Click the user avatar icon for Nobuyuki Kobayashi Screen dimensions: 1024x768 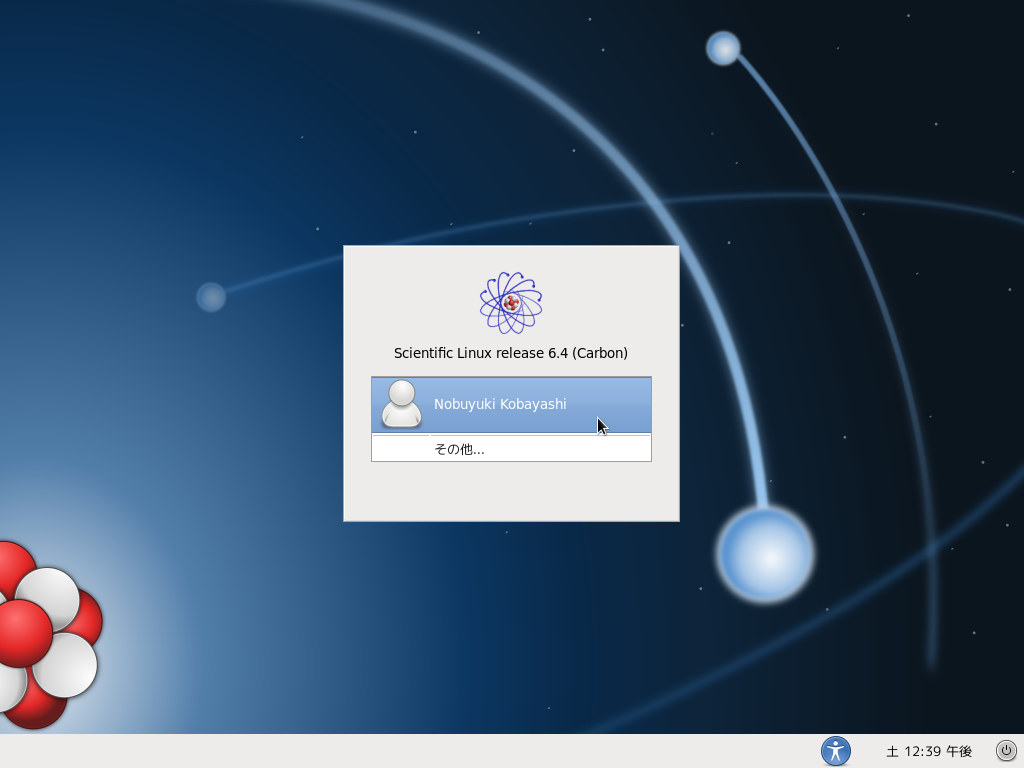402,404
